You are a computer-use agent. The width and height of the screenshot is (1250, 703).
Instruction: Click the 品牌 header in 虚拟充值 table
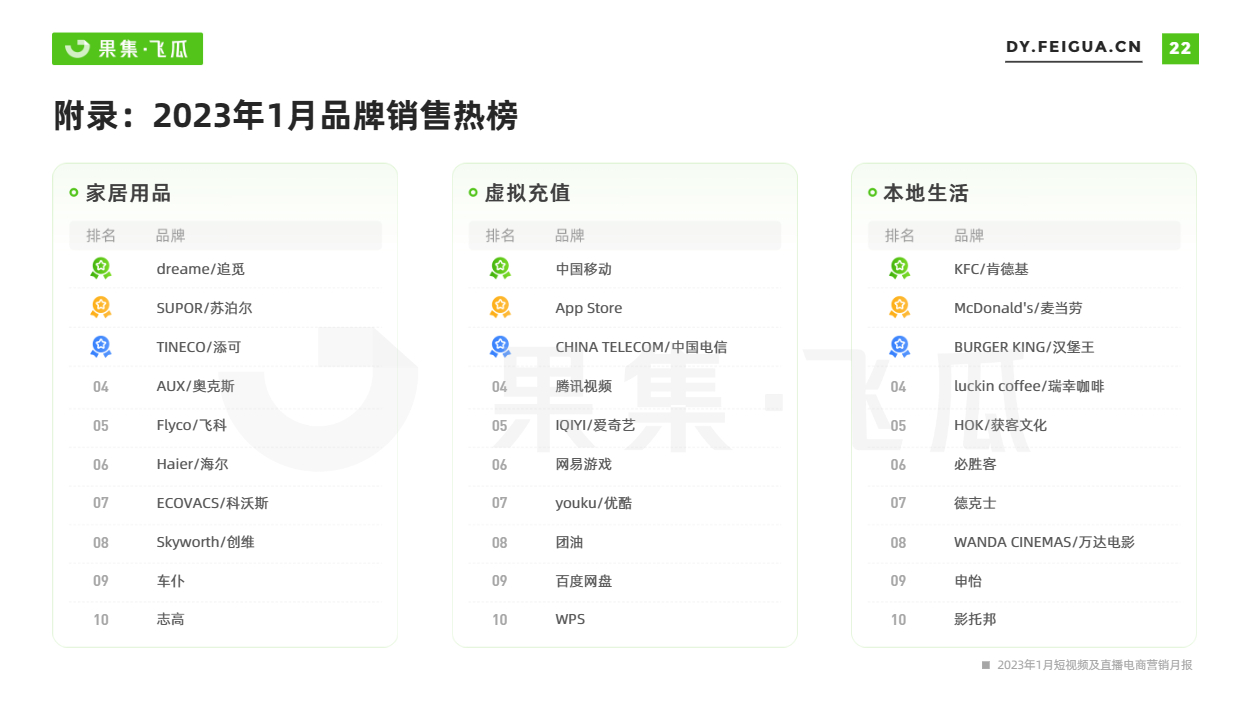tap(570, 236)
